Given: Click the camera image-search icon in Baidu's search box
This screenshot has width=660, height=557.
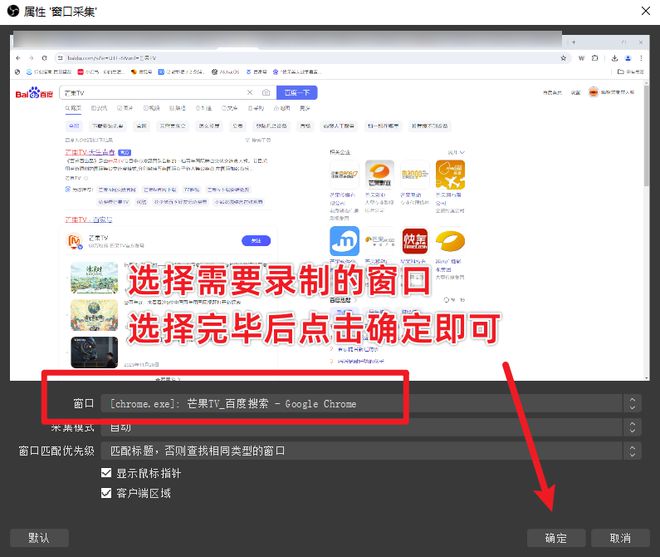Looking at the screenshot, I should click(x=266, y=92).
